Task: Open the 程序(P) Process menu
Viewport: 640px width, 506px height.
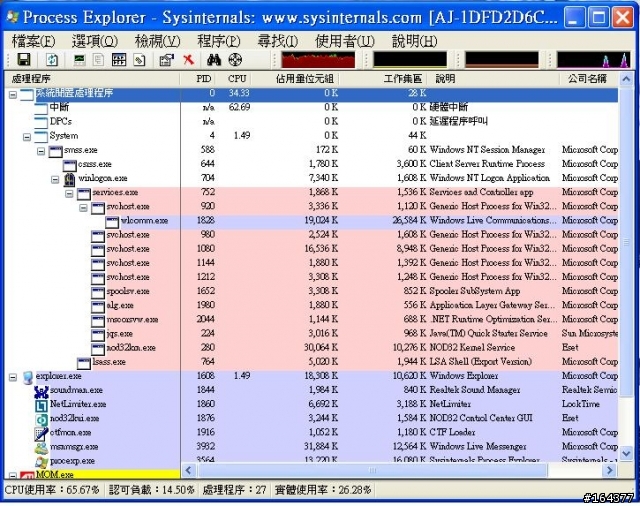Action: point(219,41)
